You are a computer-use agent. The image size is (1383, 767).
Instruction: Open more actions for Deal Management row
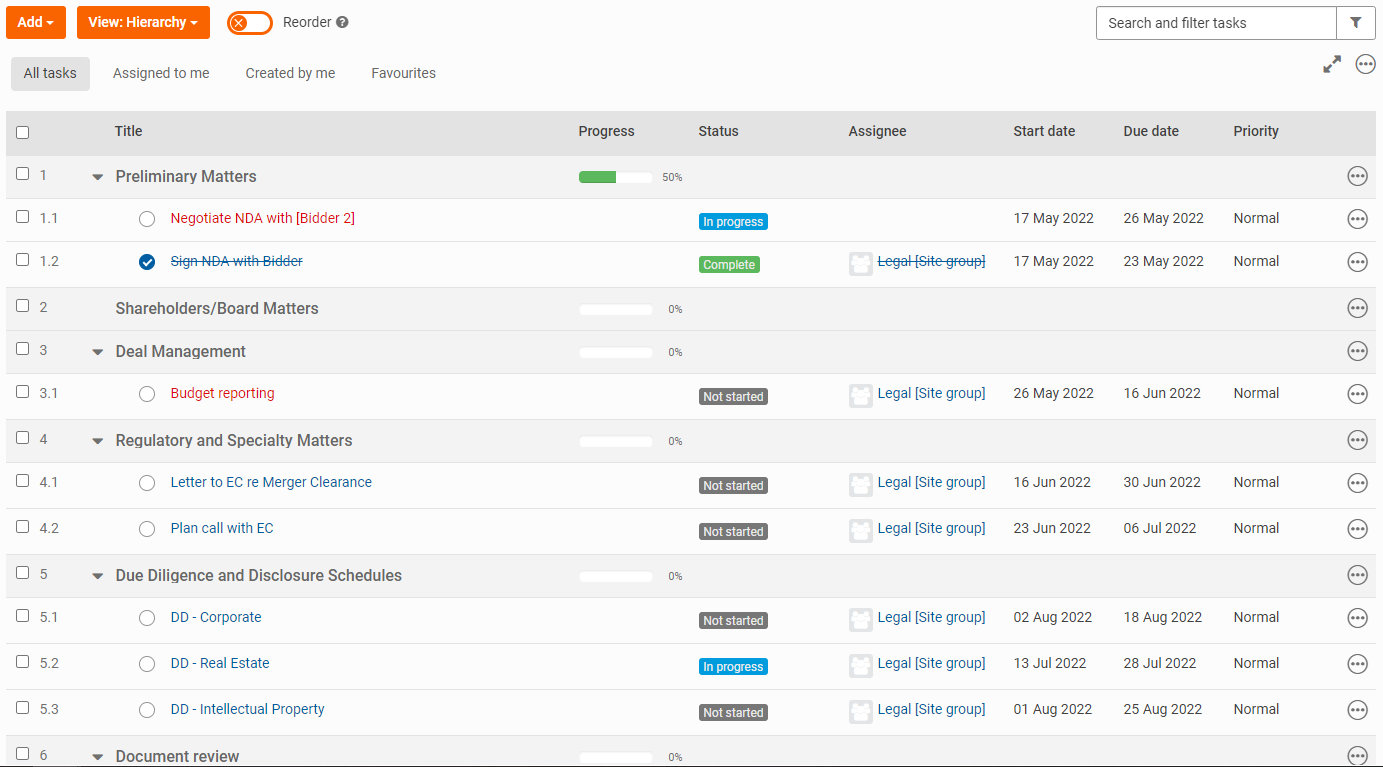1357,351
